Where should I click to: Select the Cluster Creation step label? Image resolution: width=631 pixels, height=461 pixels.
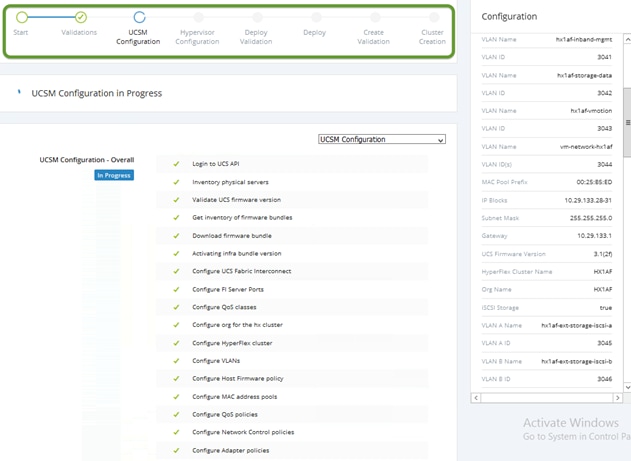[x=432, y=37]
